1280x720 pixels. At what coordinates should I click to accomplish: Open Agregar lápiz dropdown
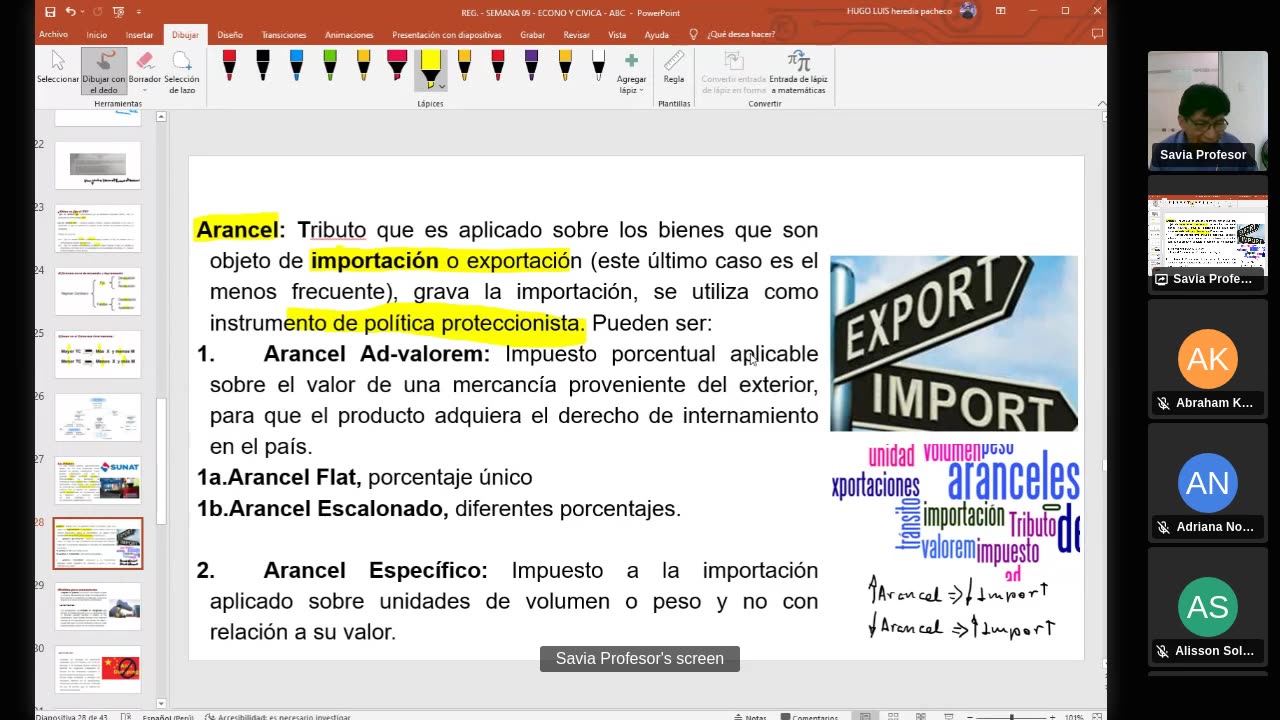[x=631, y=73]
